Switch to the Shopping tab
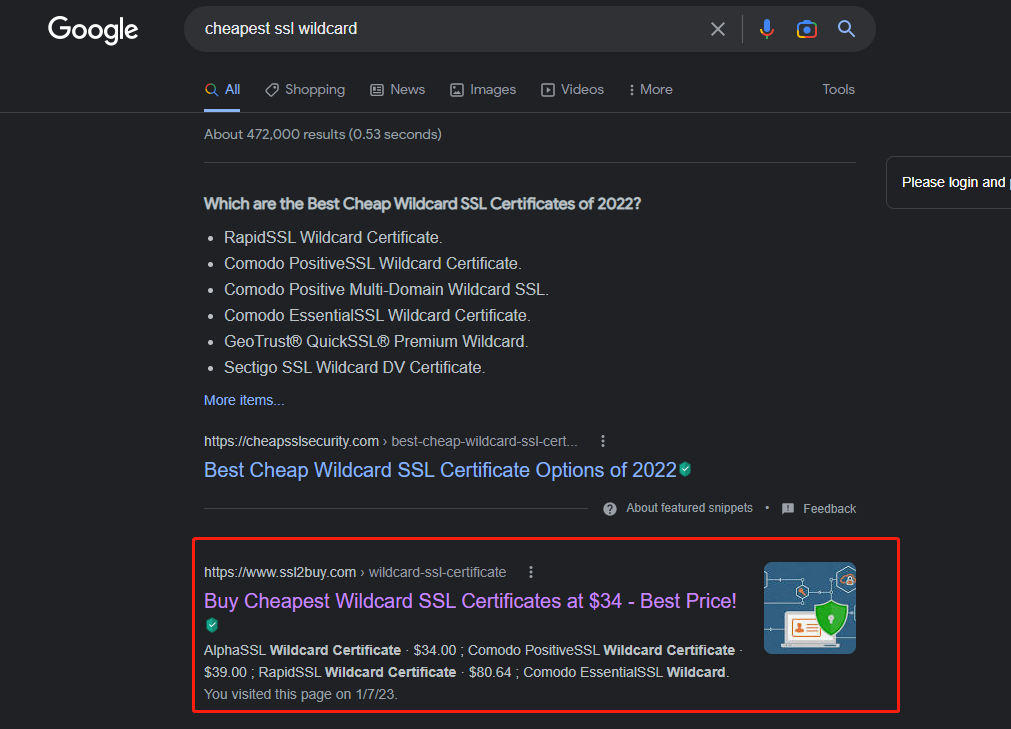The width and height of the screenshot is (1011, 729). [x=305, y=90]
